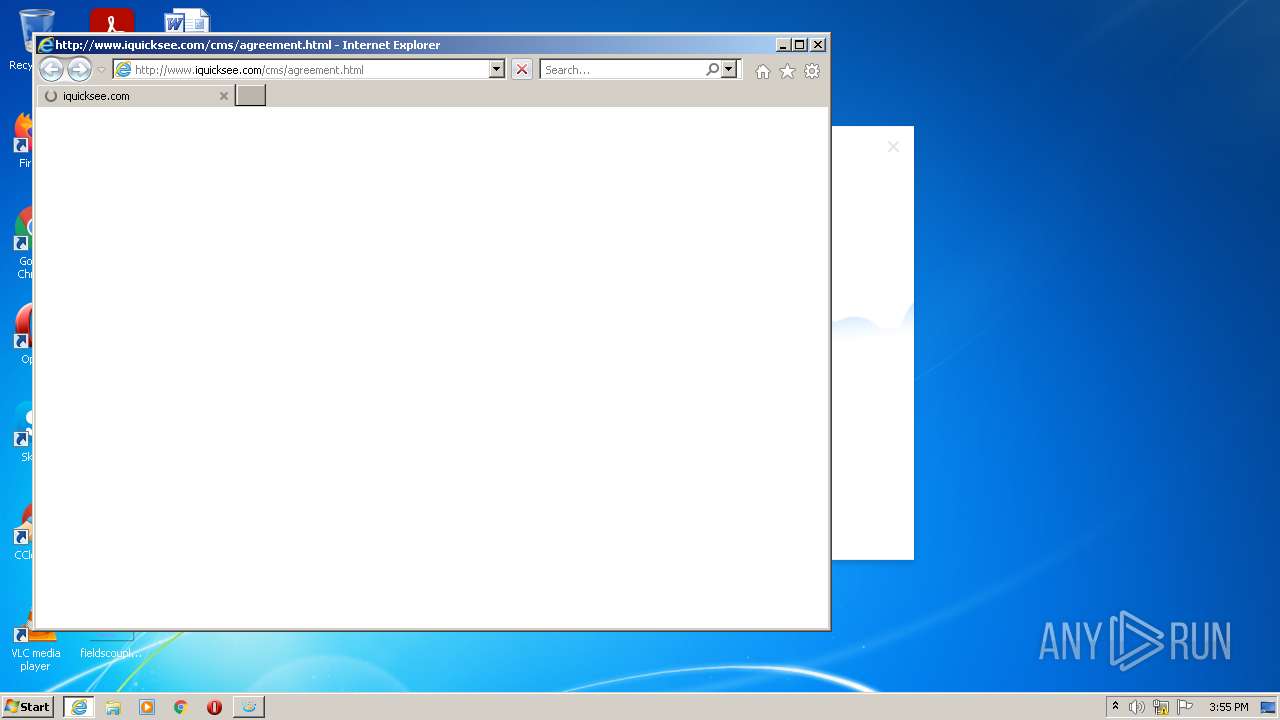This screenshot has width=1280, height=720.
Task: Close the white dialog behind the browser
Action: (x=893, y=147)
